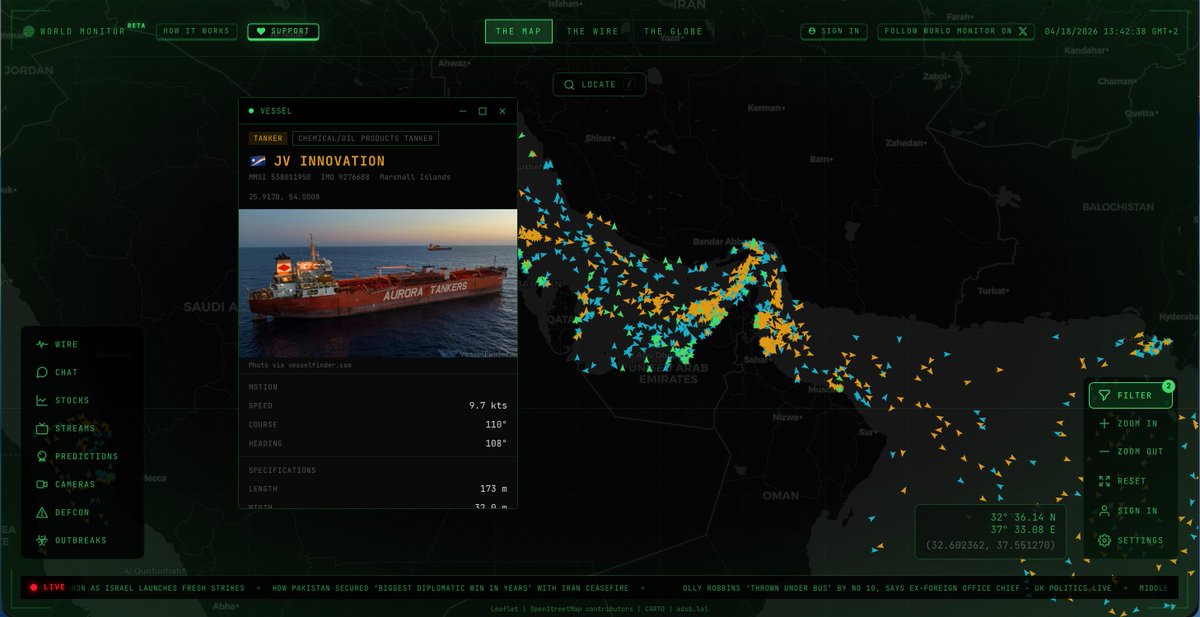Click the Support heart button

point(284,31)
